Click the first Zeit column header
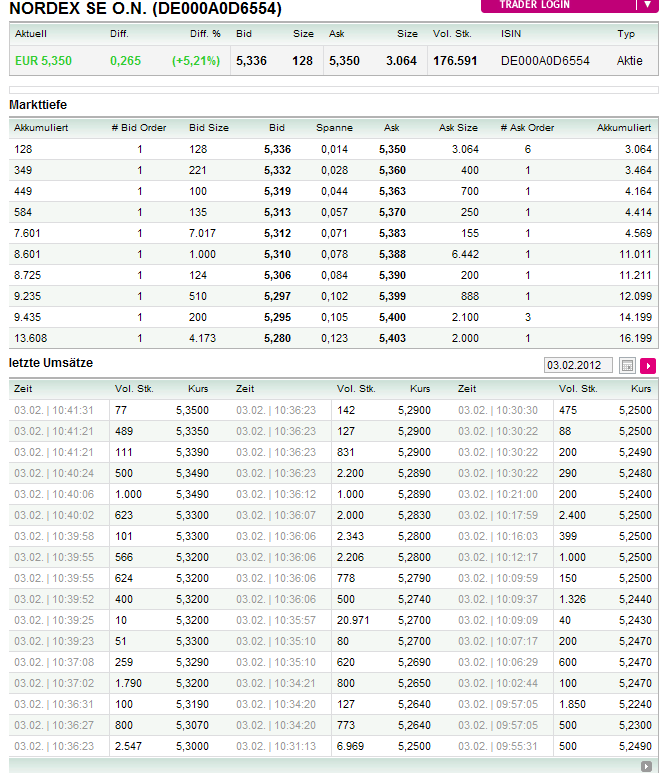 click(x=23, y=388)
